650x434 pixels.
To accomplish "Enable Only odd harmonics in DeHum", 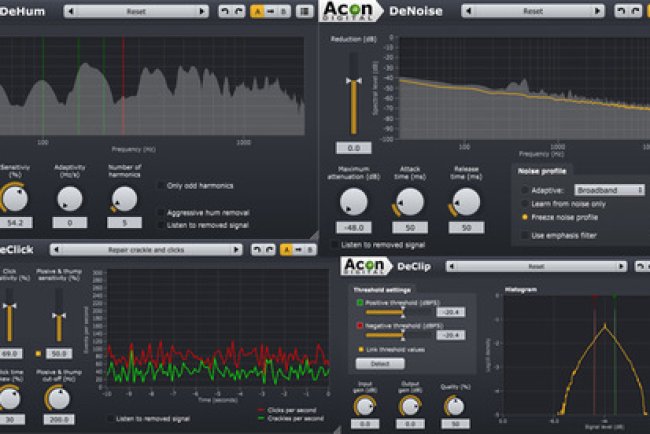I will [x=160, y=186].
